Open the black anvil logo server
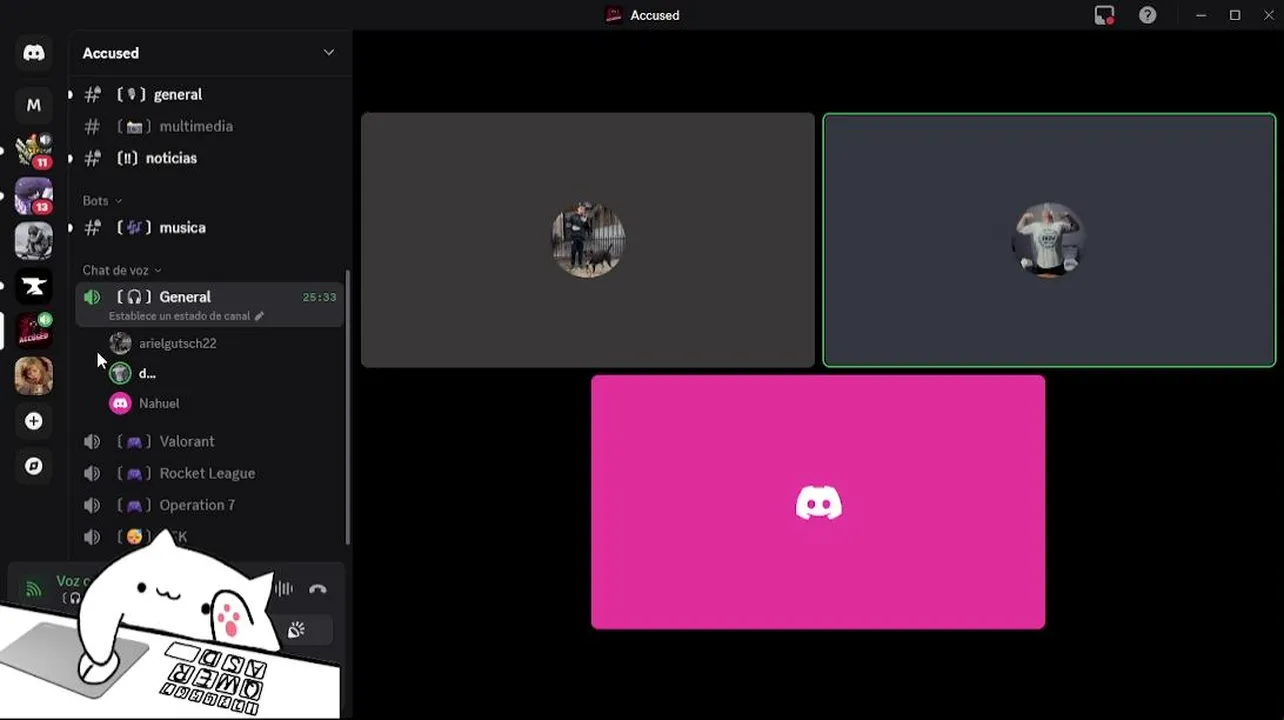The height and width of the screenshot is (720, 1284). coord(34,287)
